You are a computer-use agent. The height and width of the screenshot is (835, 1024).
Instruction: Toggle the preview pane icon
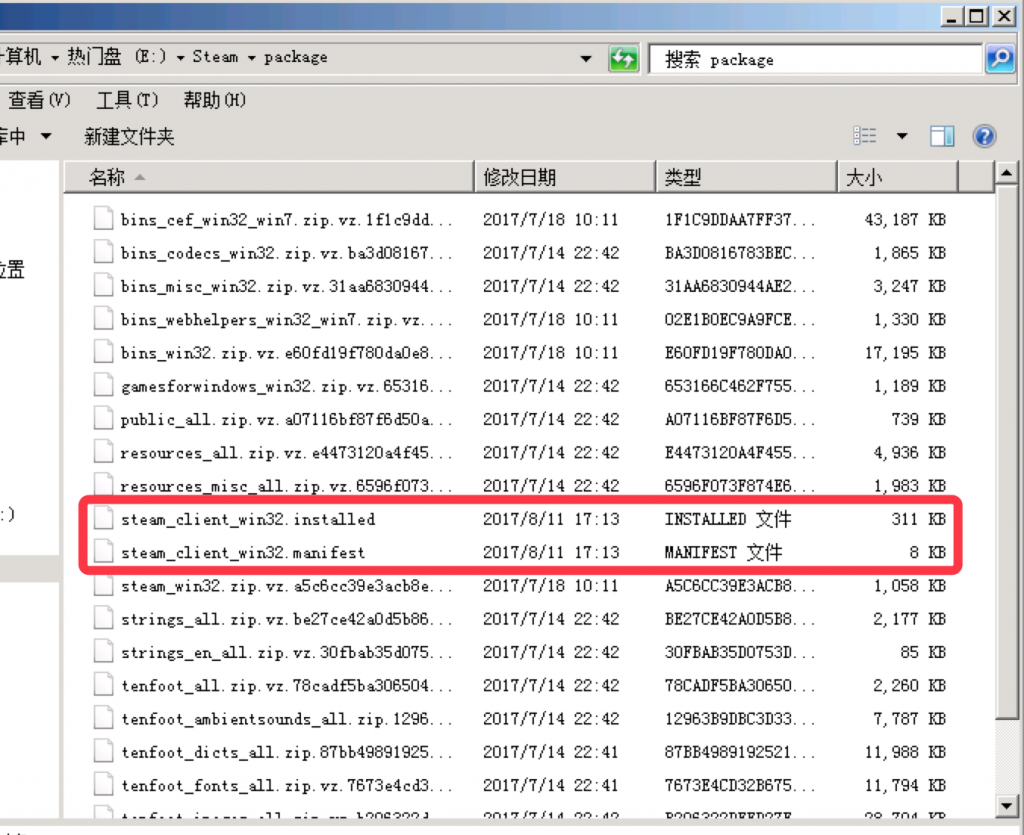coord(942,136)
